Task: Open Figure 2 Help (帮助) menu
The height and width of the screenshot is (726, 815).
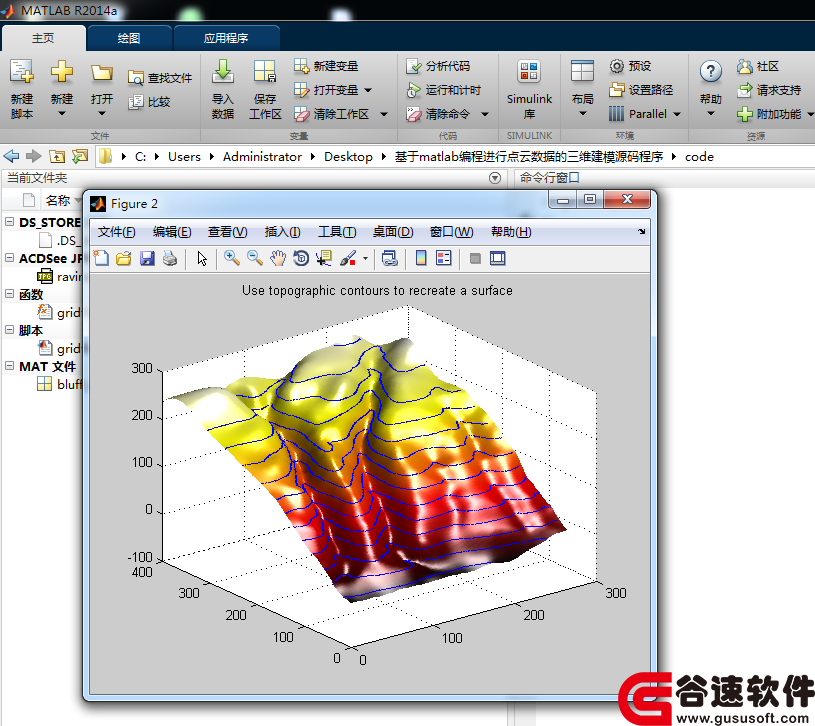Action: [511, 232]
